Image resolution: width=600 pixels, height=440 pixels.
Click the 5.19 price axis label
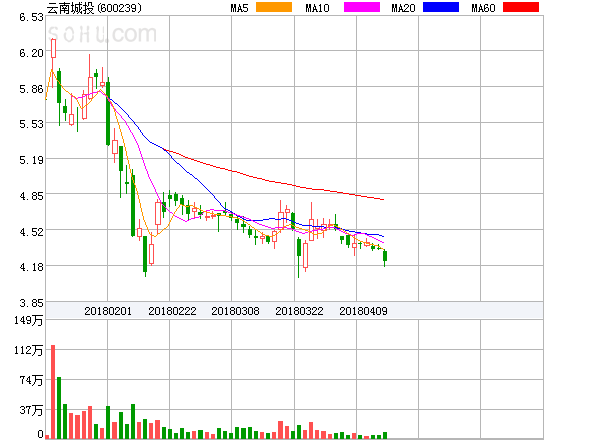31,160
